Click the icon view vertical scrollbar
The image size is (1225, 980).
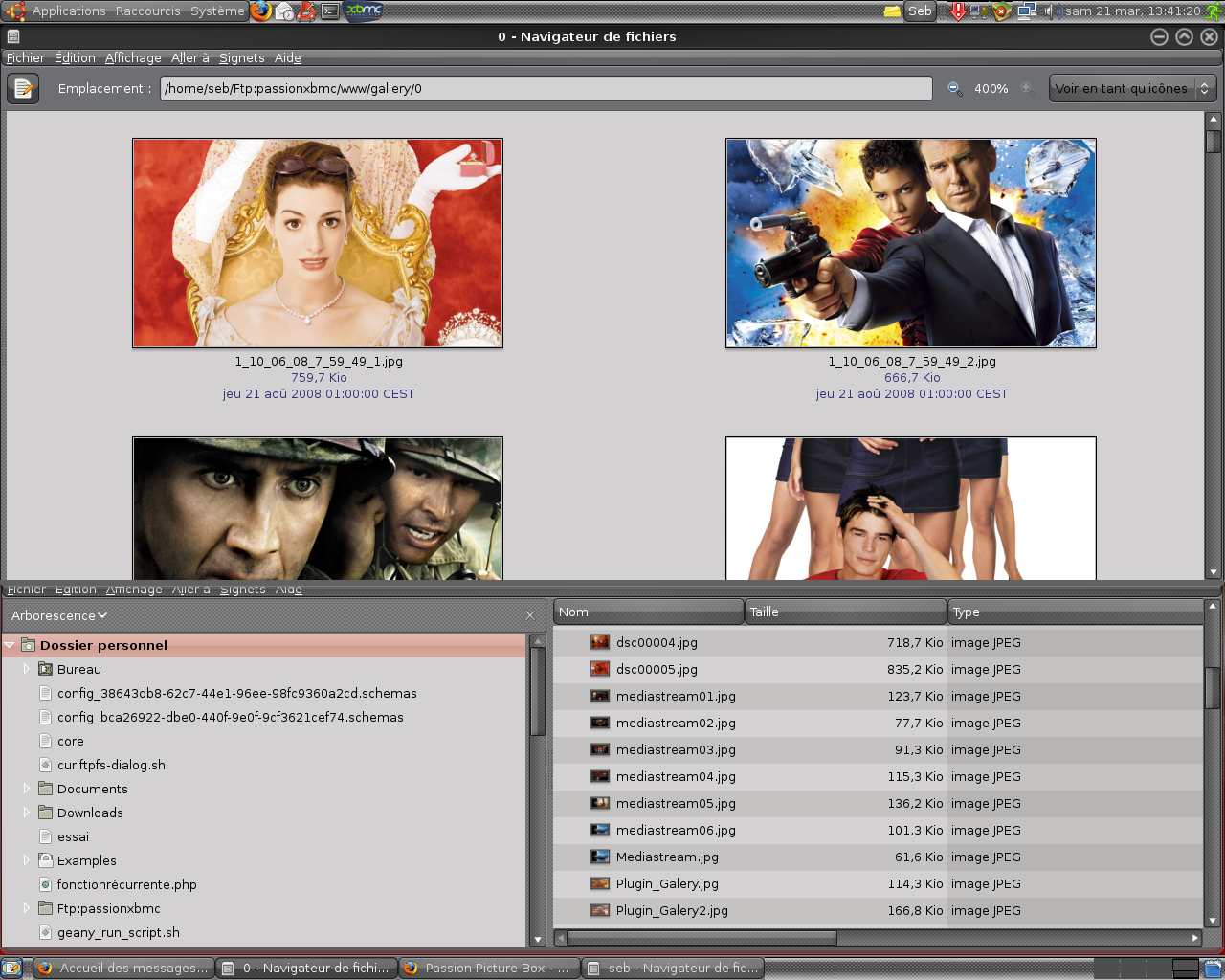click(1214, 345)
